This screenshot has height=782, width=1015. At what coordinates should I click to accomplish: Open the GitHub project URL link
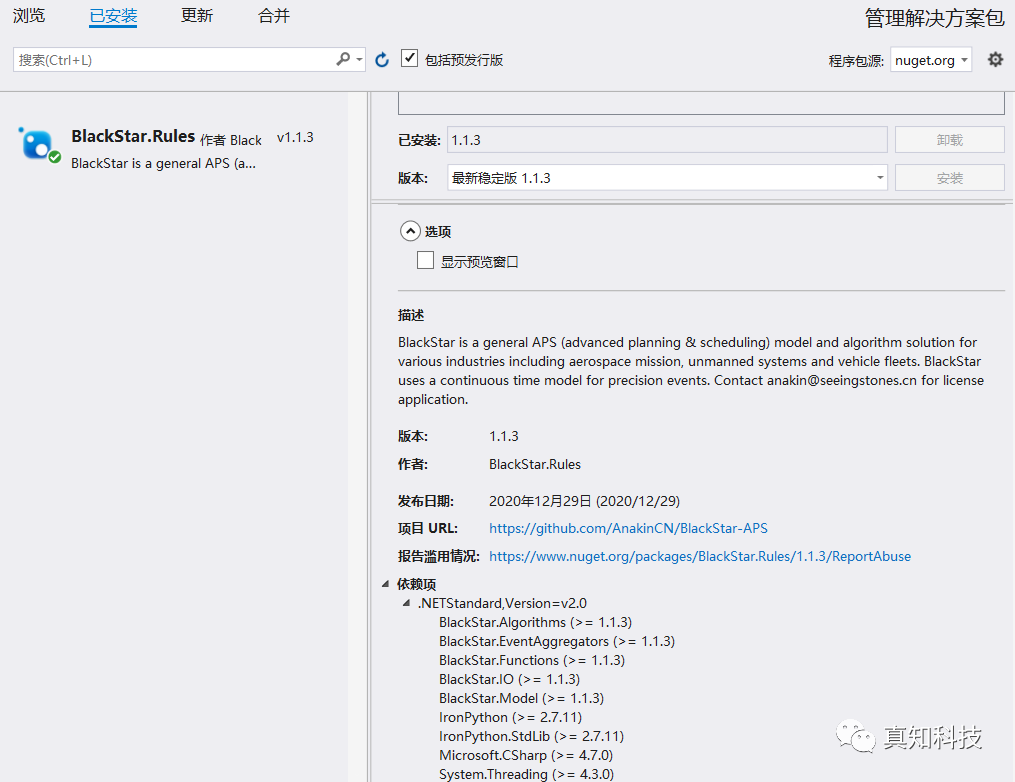[x=628, y=528]
